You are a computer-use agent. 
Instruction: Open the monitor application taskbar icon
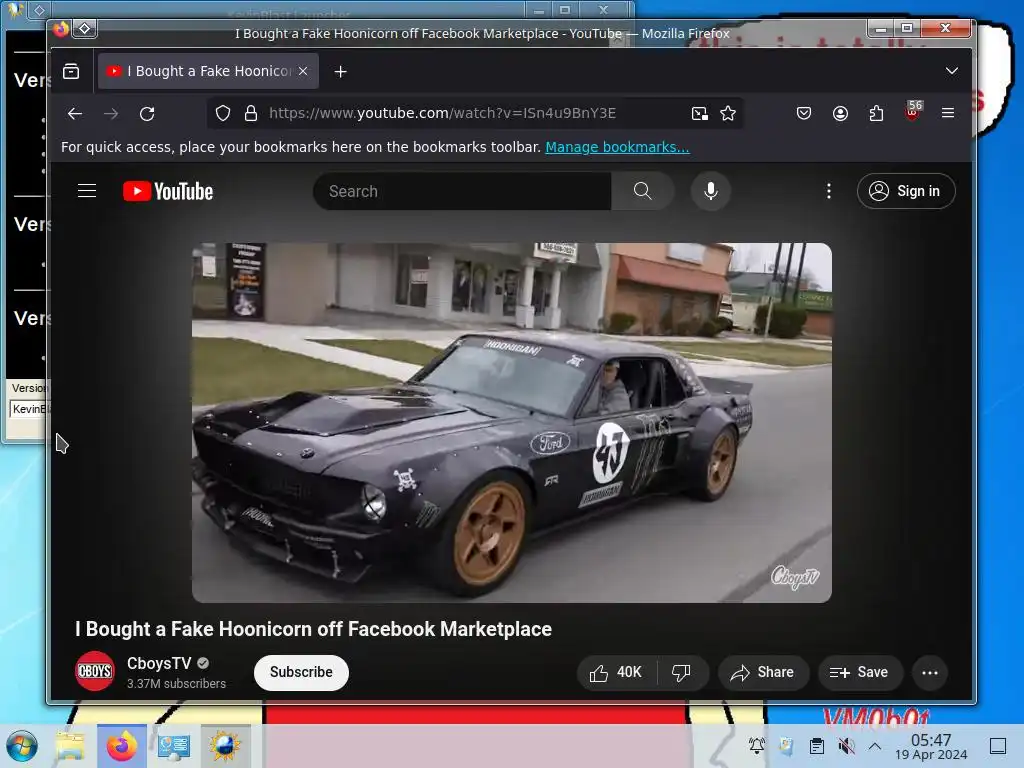click(x=173, y=746)
